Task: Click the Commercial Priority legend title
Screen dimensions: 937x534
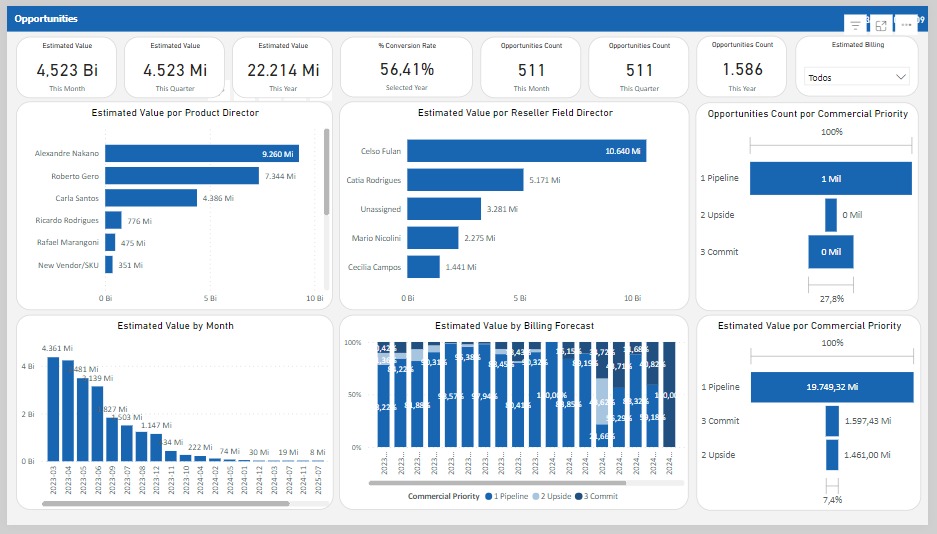Action: tap(443, 496)
